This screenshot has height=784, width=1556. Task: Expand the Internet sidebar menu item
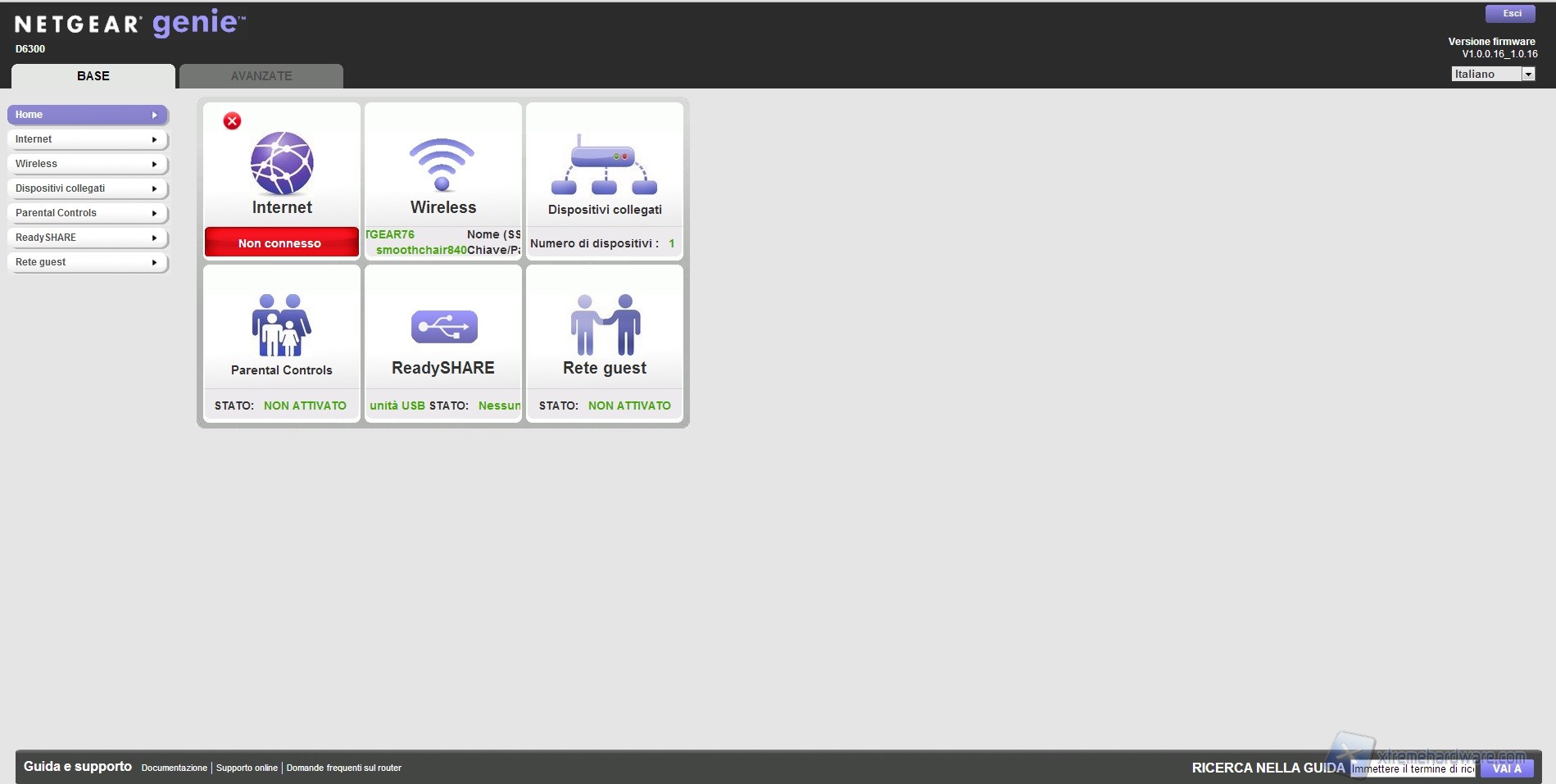tap(87, 139)
